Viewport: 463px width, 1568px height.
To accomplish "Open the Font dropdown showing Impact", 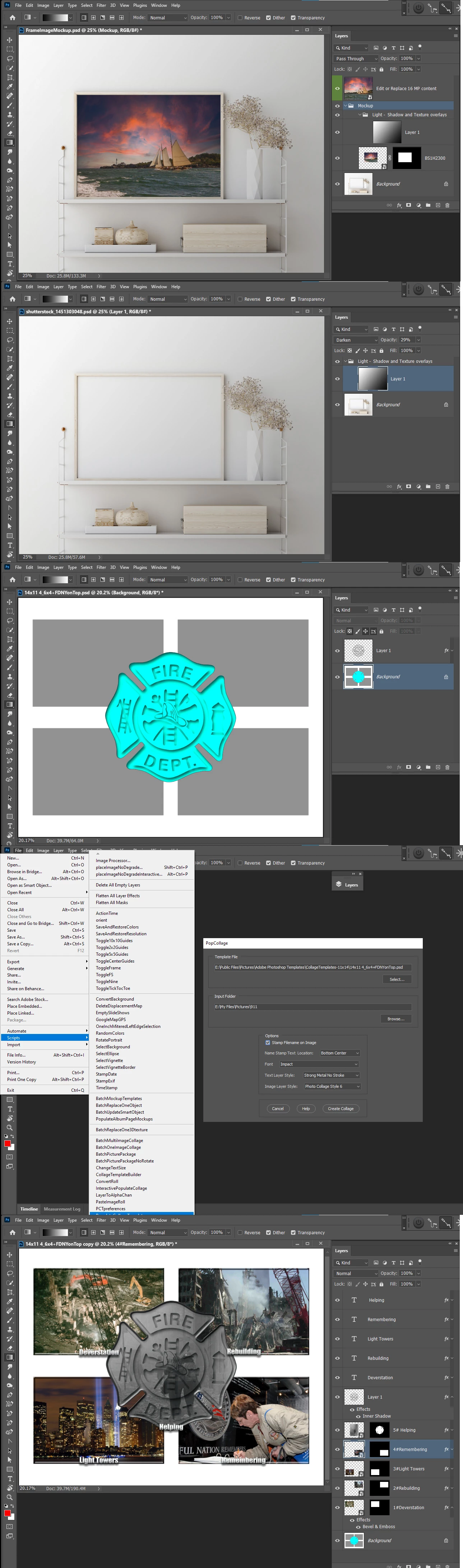I will pos(319,1064).
